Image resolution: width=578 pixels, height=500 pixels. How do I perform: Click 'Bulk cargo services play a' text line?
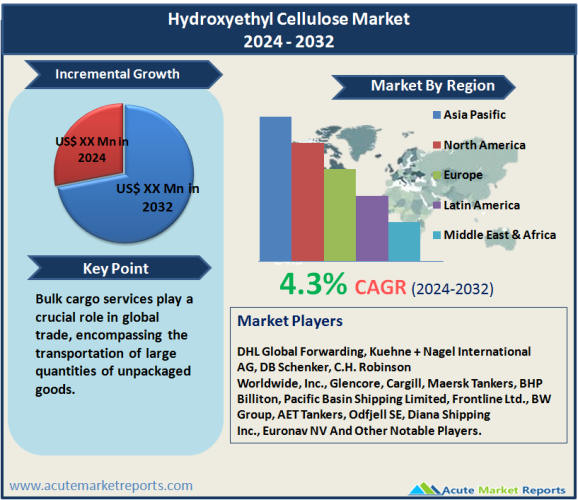(x=114, y=299)
